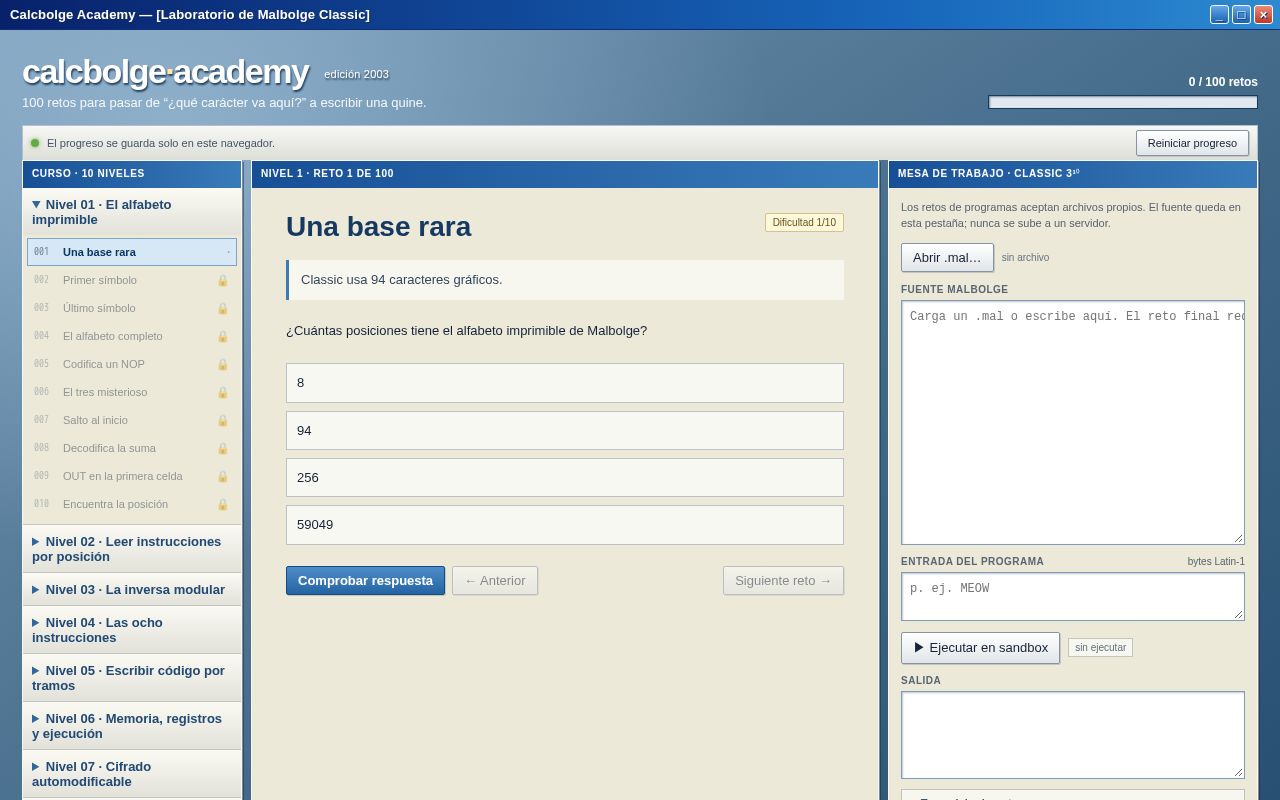Expand Nivel 02 · Leer instrucciones por posición

(132, 549)
